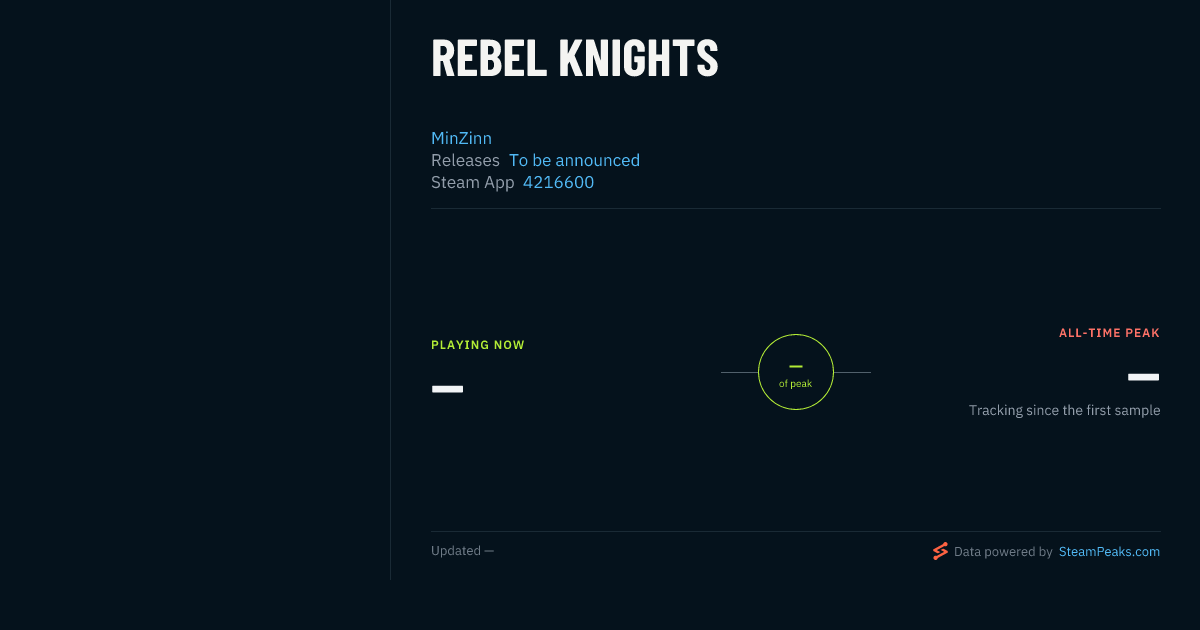This screenshot has height=630, width=1200.
Task: Click the green "of peak" circle indicator
Action: (x=796, y=372)
